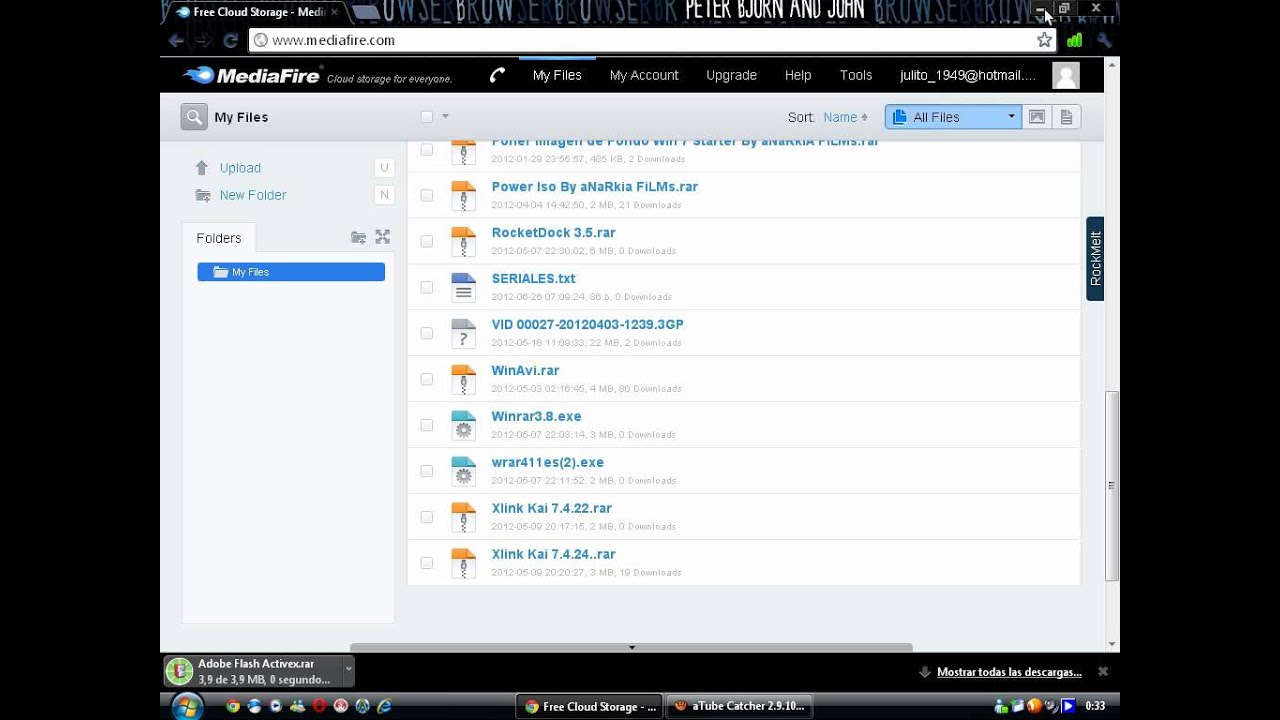Tick checkbox for VID 00027-20120403-1239.3GP
This screenshot has width=1280, height=720.
[427, 333]
